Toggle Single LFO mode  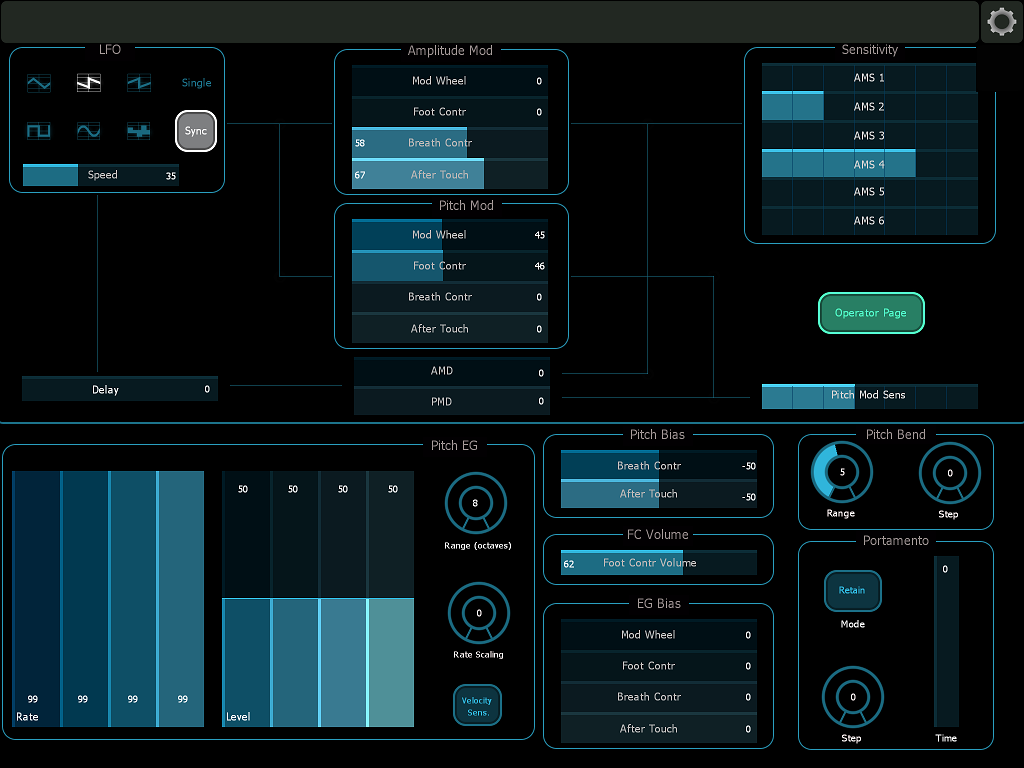pos(196,83)
